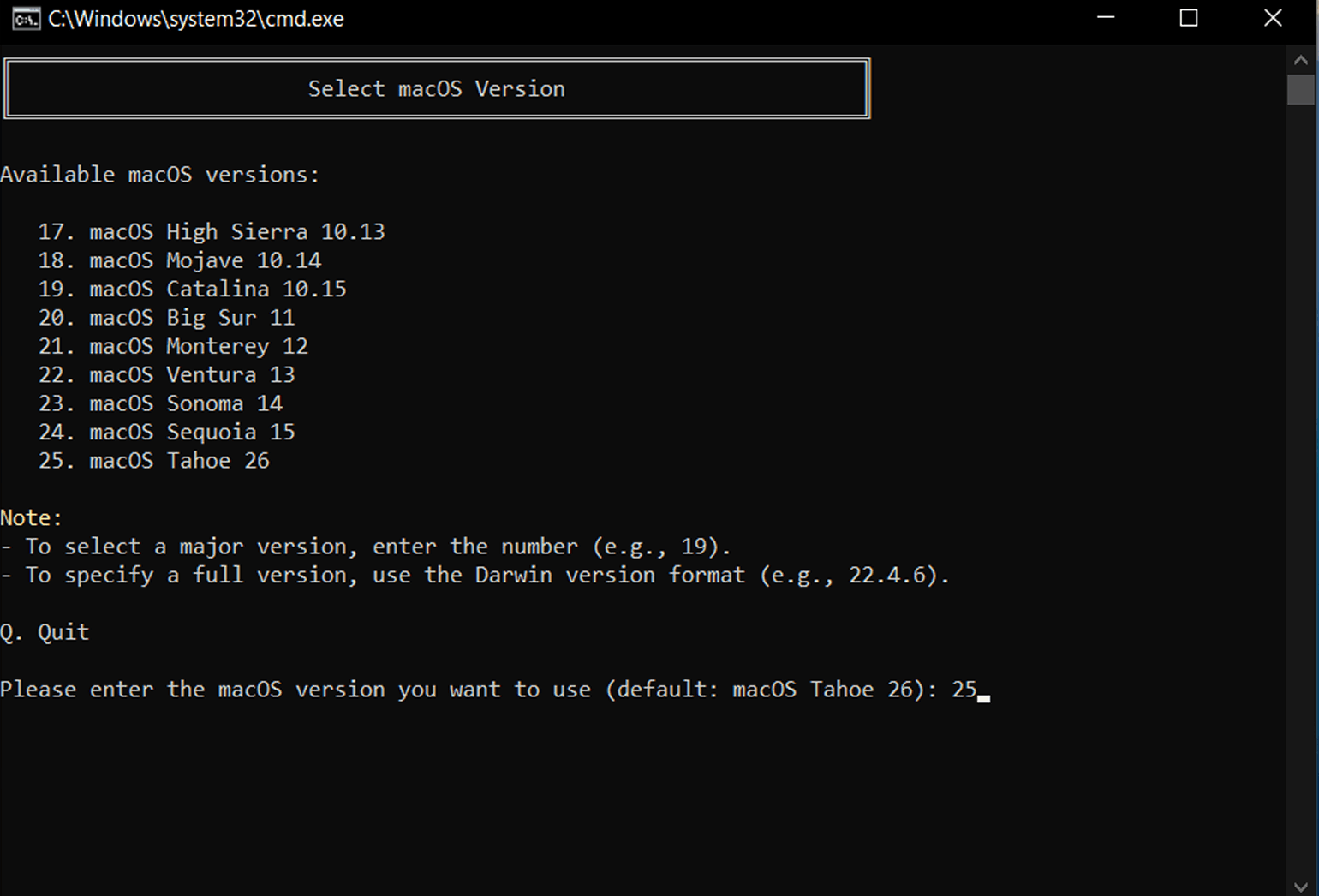
Task: Click the vertical scrollbar thumb
Action: pos(1301,89)
